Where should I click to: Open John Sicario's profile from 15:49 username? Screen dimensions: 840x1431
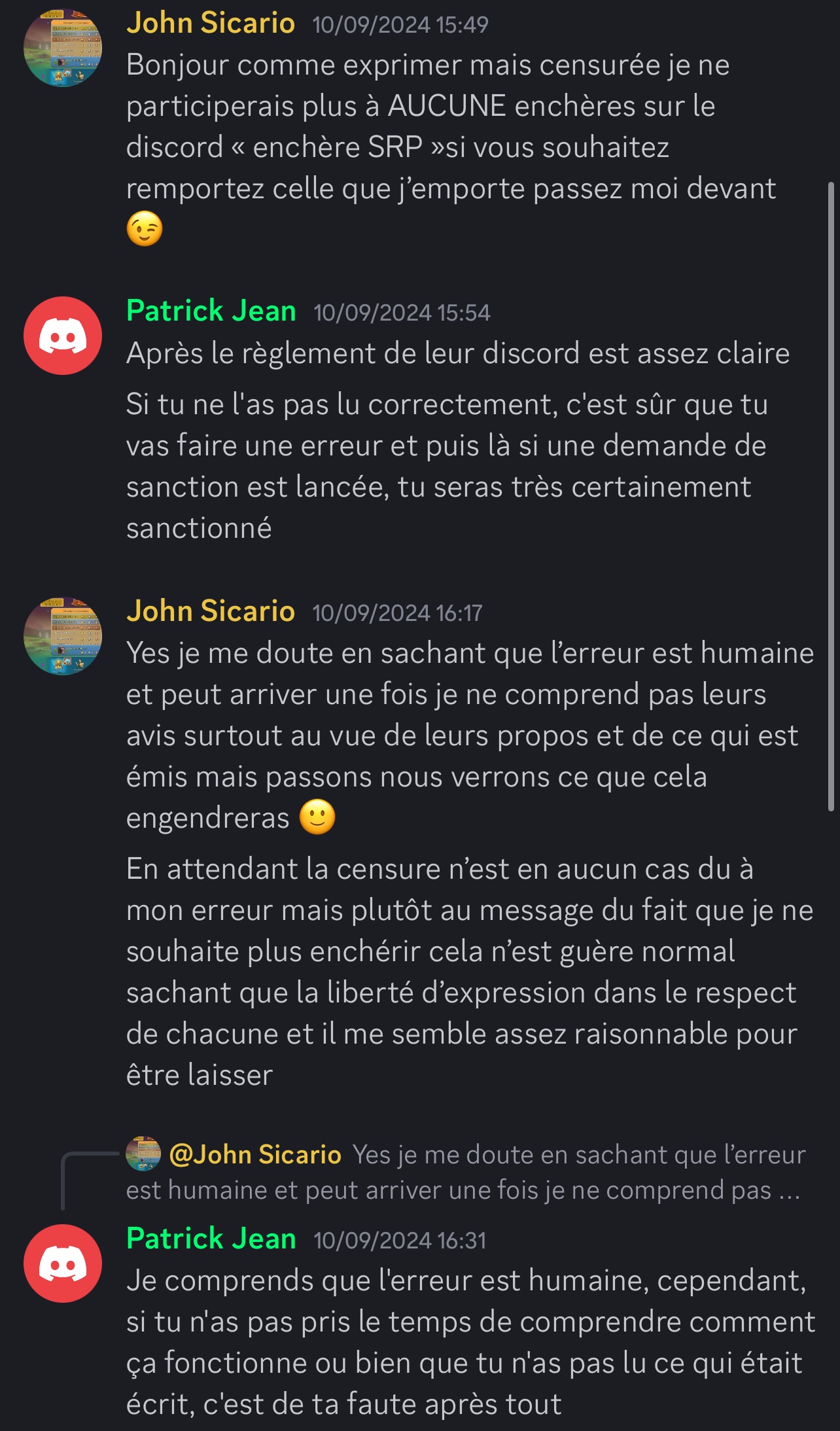tap(211, 24)
